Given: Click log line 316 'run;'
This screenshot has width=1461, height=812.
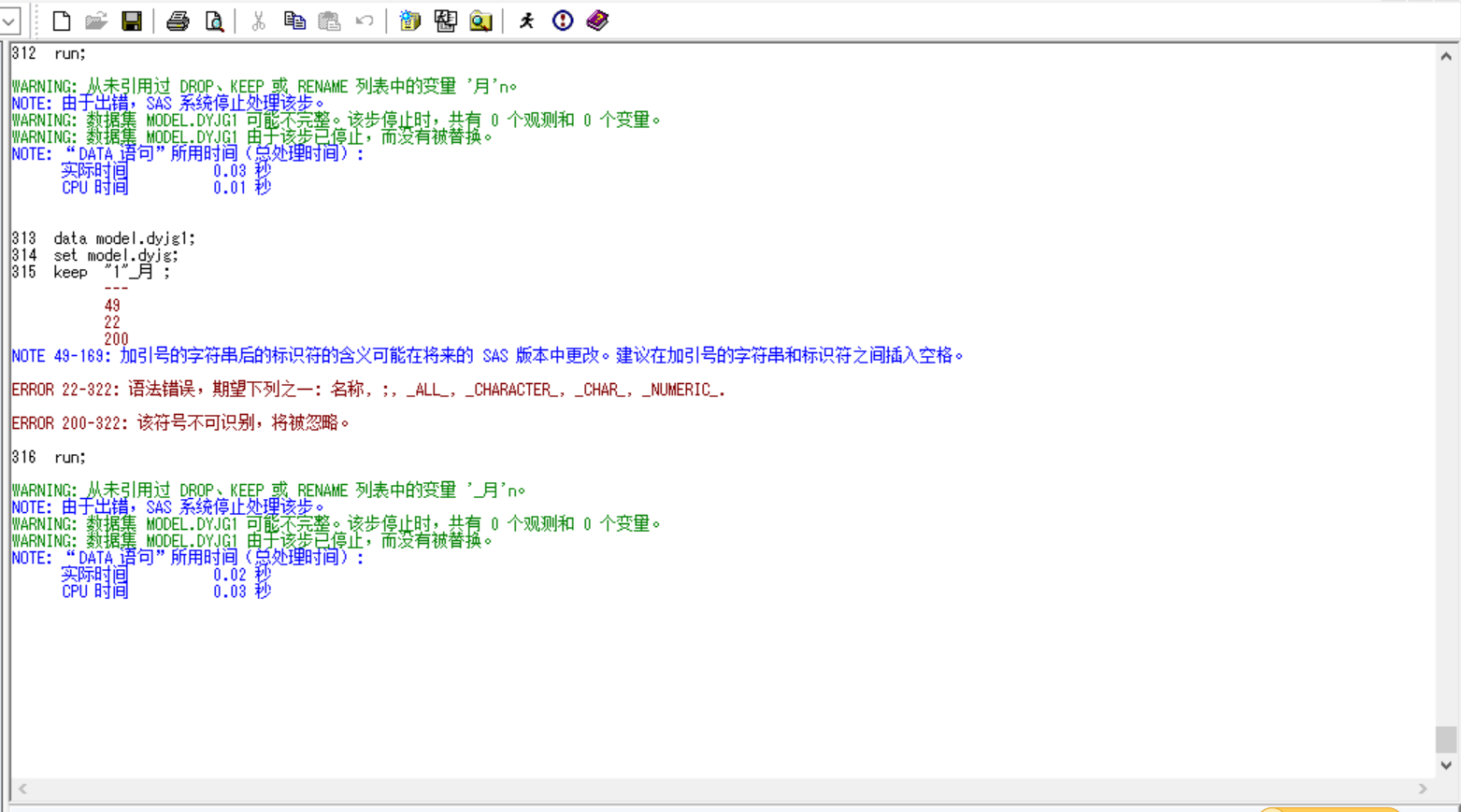Looking at the screenshot, I should coord(49,457).
